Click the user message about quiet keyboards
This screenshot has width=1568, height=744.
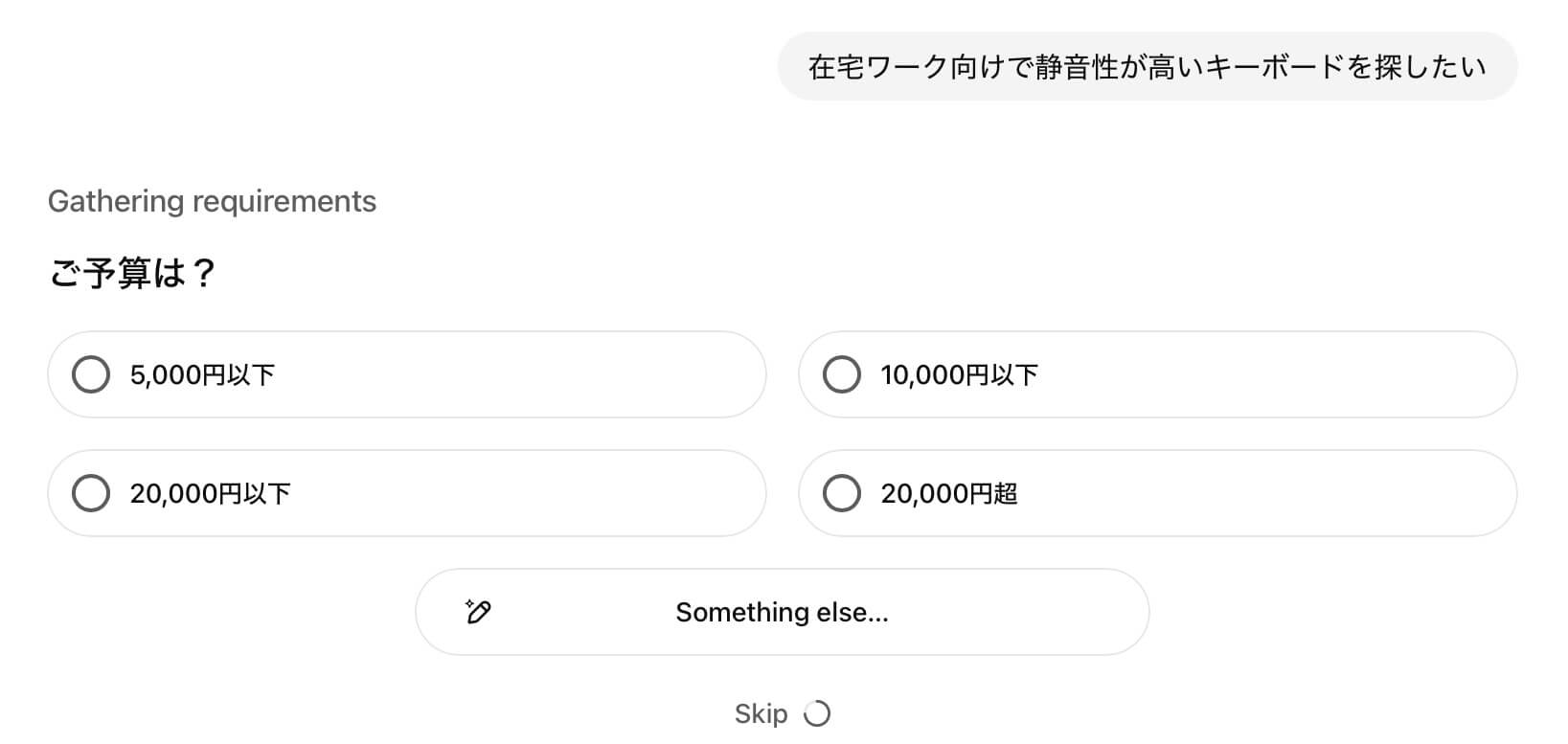[x=1147, y=67]
